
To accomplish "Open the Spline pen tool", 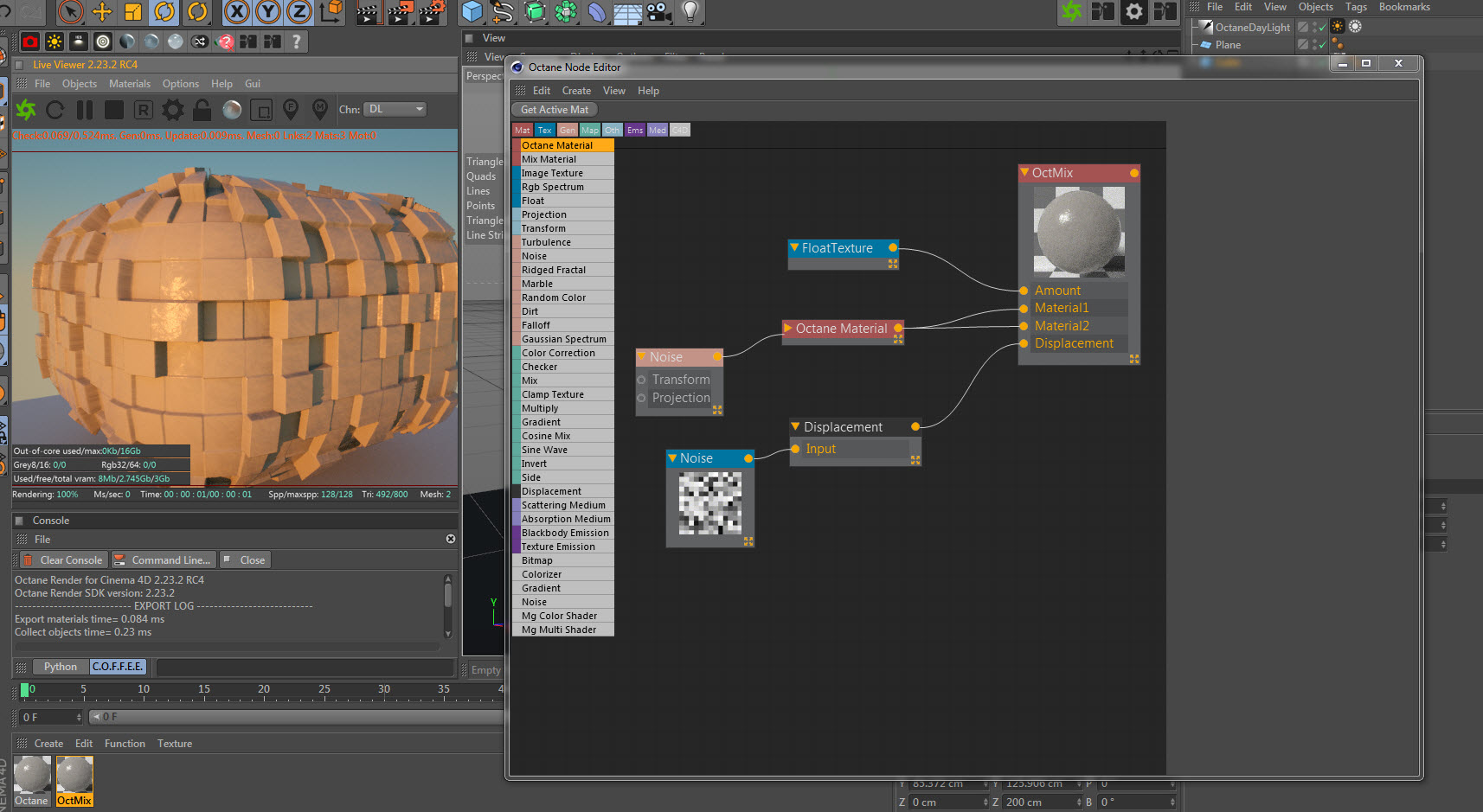I will click(504, 11).
